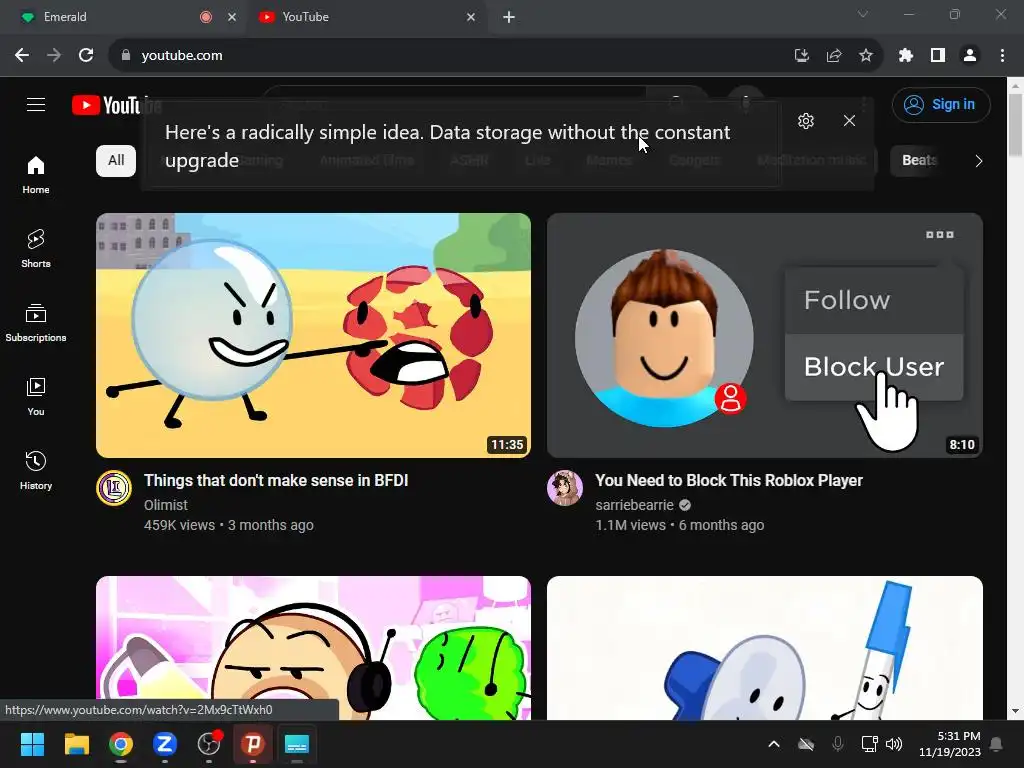Install app icon in address bar
The image size is (1024, 768).
pyautogui.click(x=801, y=56)
